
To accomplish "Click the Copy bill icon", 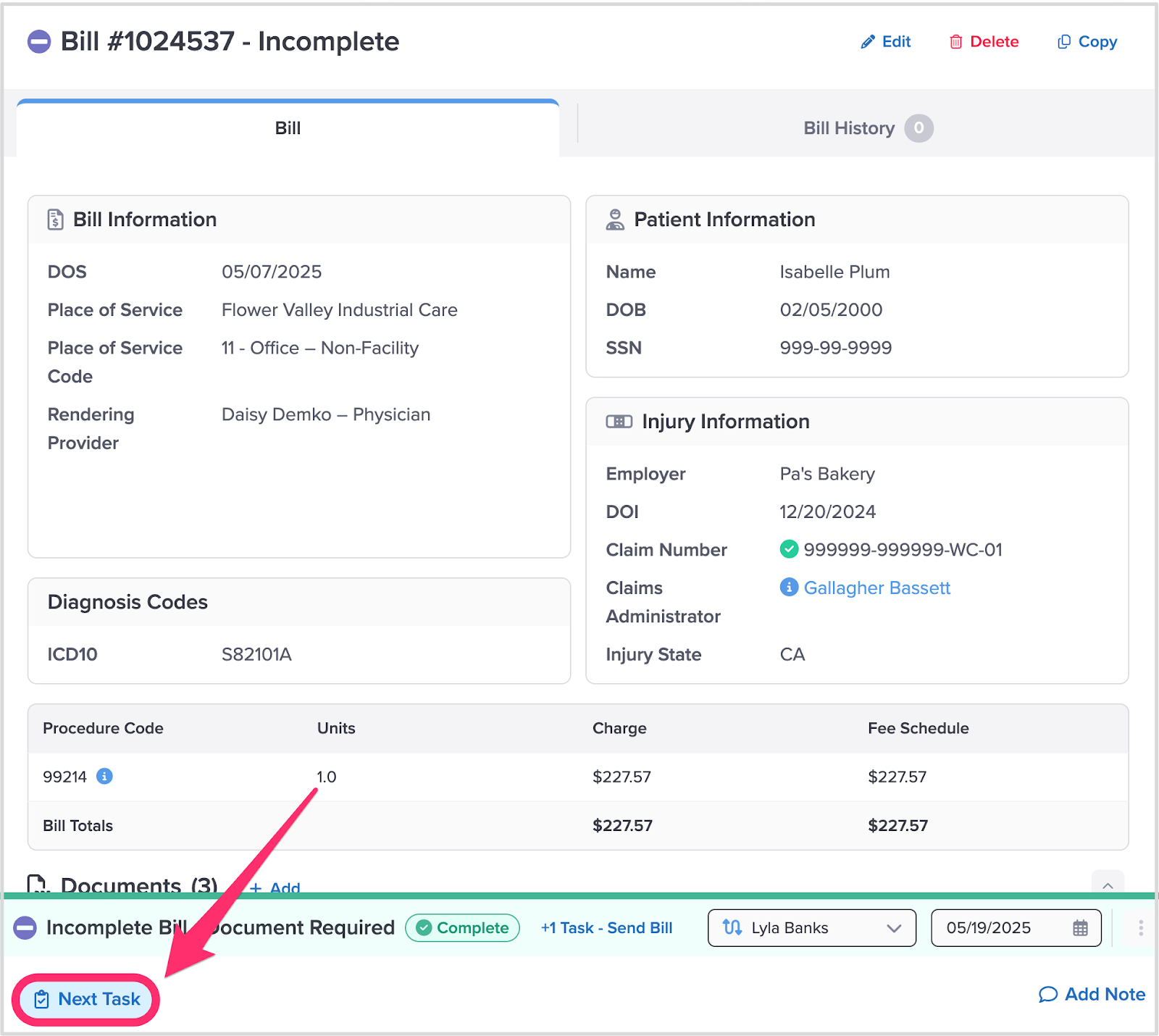I will pyautogui.click(x=1063, y=42).
